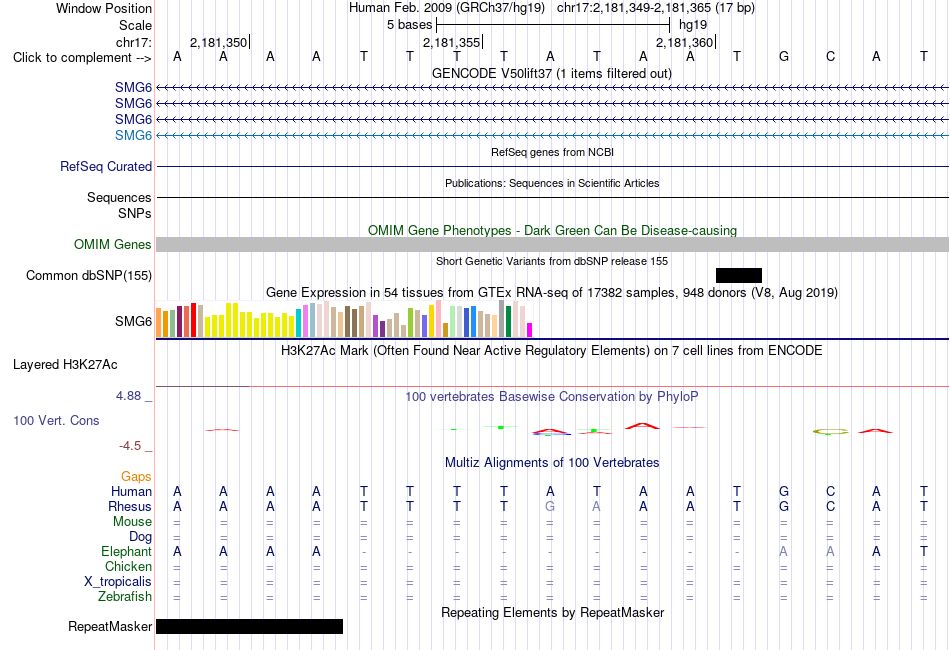Open the light-blue SMG6 transcript label
The height and width of the screenshot is (650, 950).
pos(133,135)
